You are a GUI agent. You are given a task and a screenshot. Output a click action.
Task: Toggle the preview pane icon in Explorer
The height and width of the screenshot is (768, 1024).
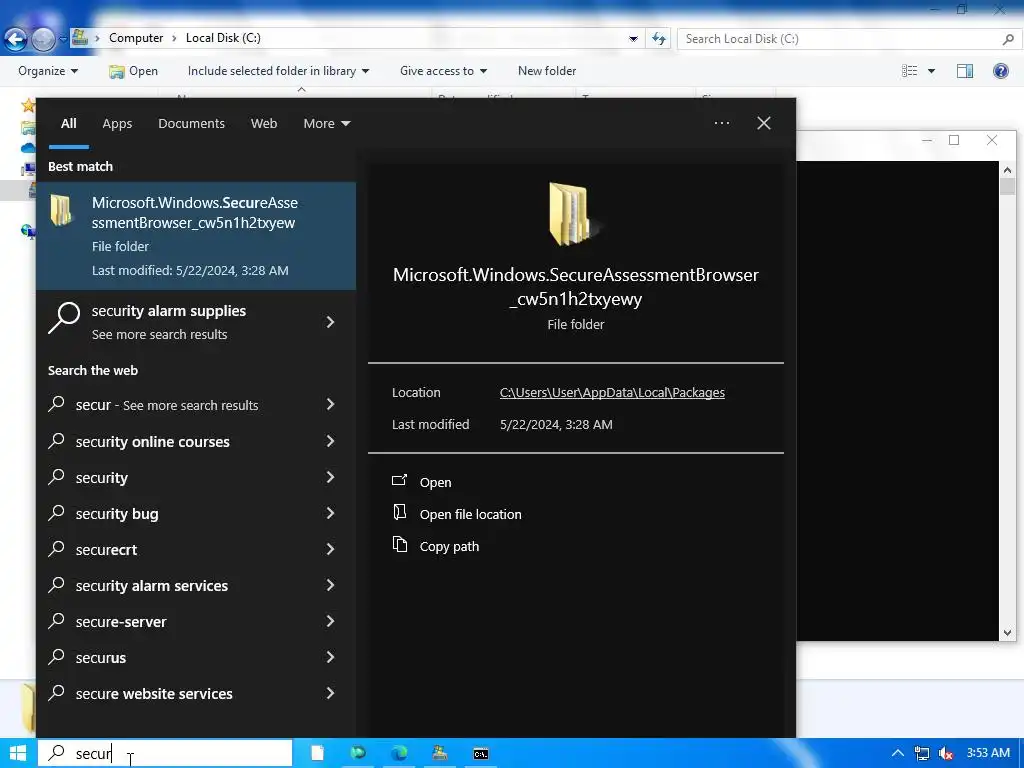coord(965,71)
